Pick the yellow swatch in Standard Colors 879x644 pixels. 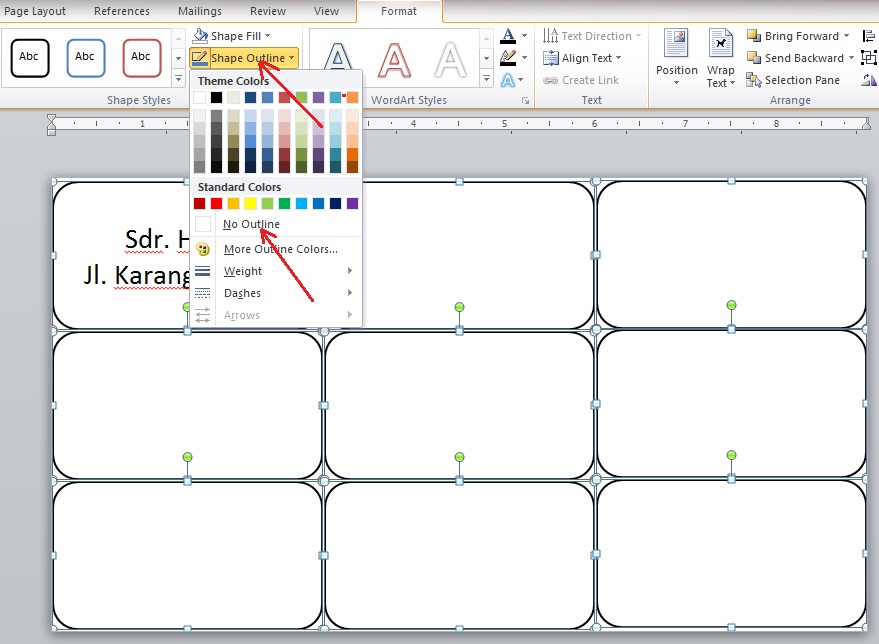pyautogui.click(x=251, y=204)
